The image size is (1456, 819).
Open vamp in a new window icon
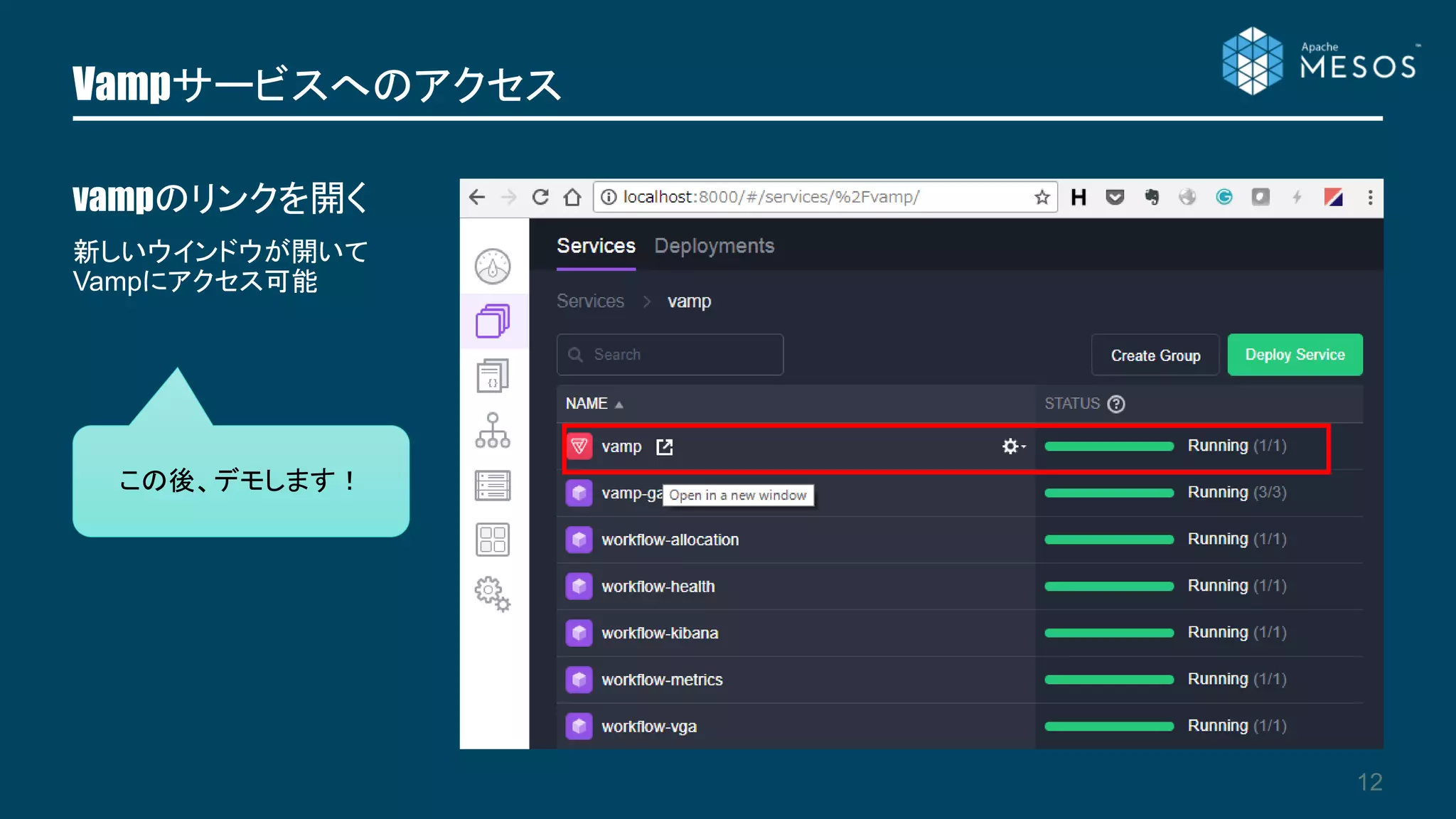tap(664, 446)
